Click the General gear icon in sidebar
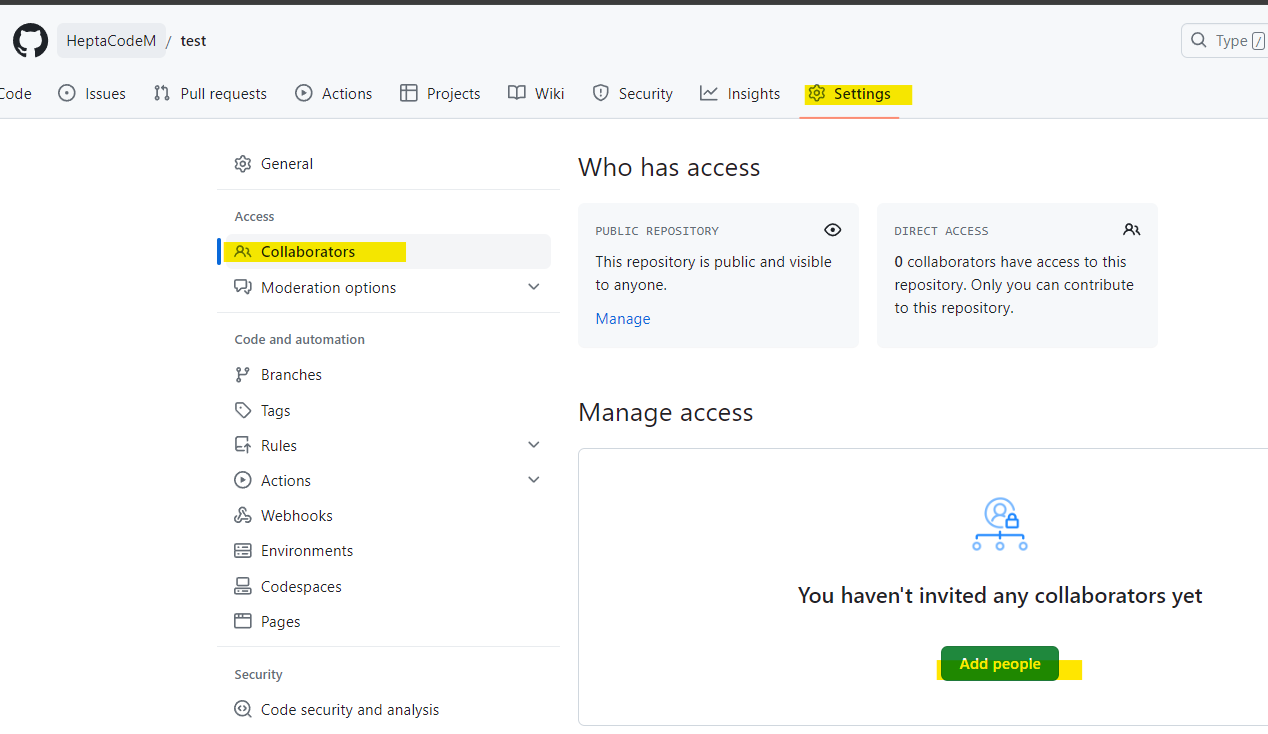This screenshot has height=734, width=1268. [x=243, y=164]
